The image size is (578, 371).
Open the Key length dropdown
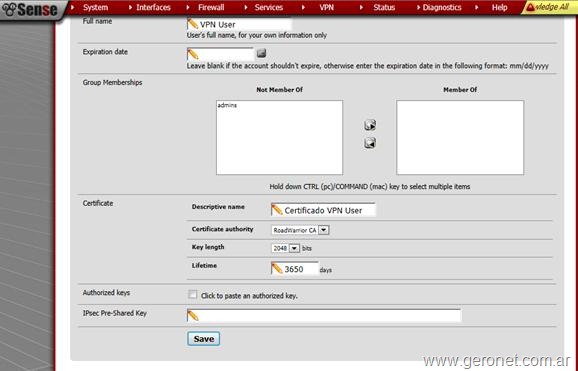point(285,248)
